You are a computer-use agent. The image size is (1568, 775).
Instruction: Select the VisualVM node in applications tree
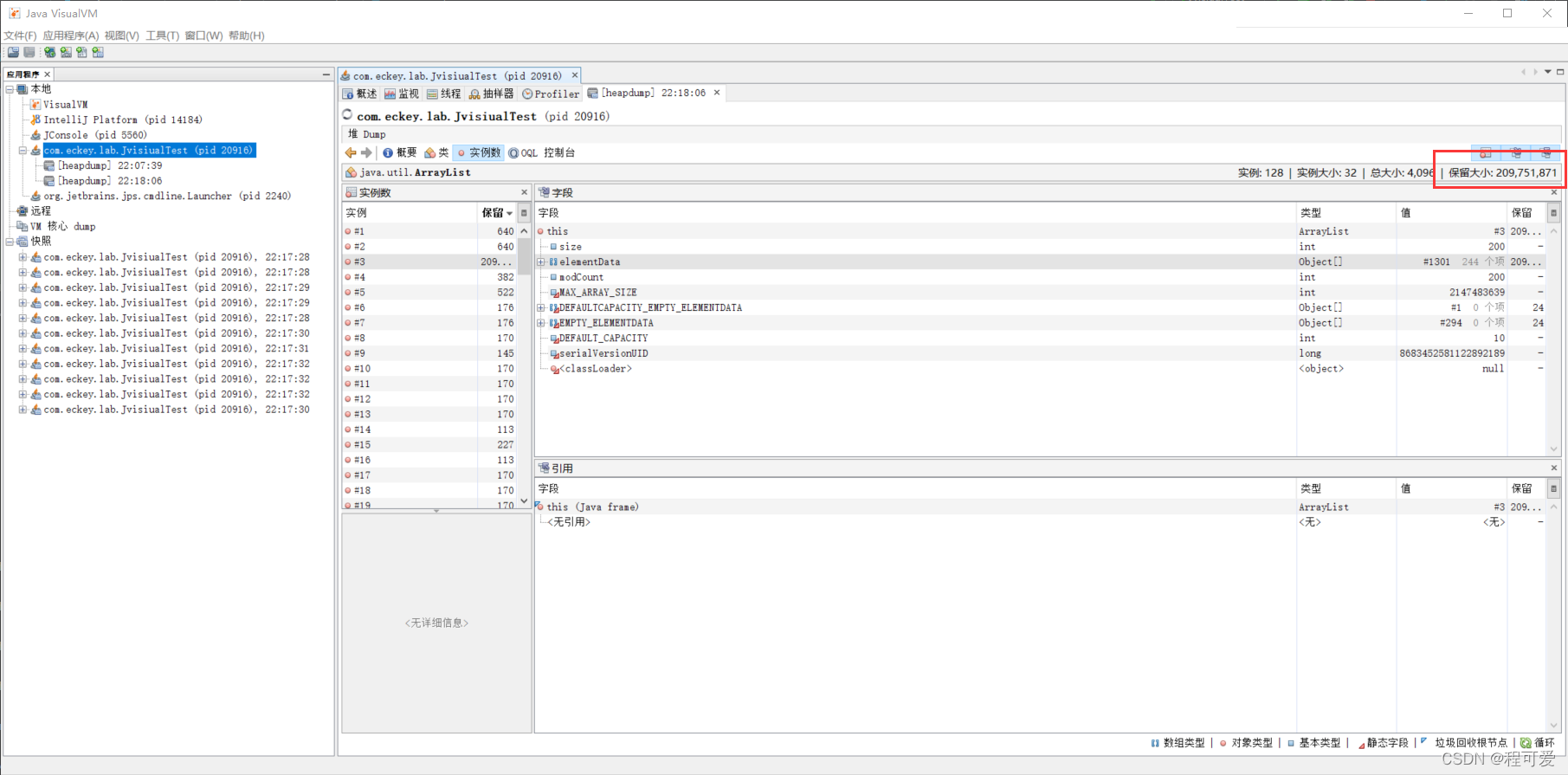66,105
